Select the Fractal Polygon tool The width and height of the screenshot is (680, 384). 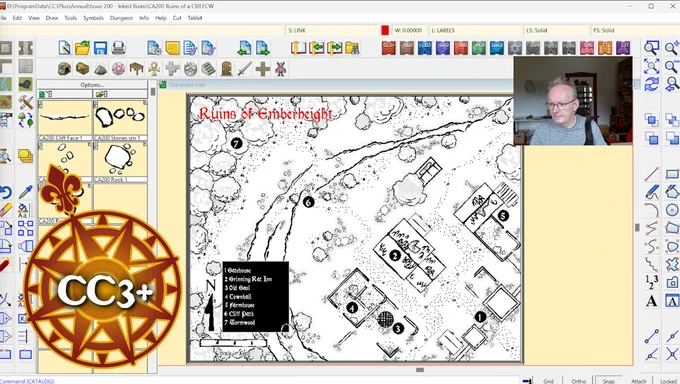[672, 264]
